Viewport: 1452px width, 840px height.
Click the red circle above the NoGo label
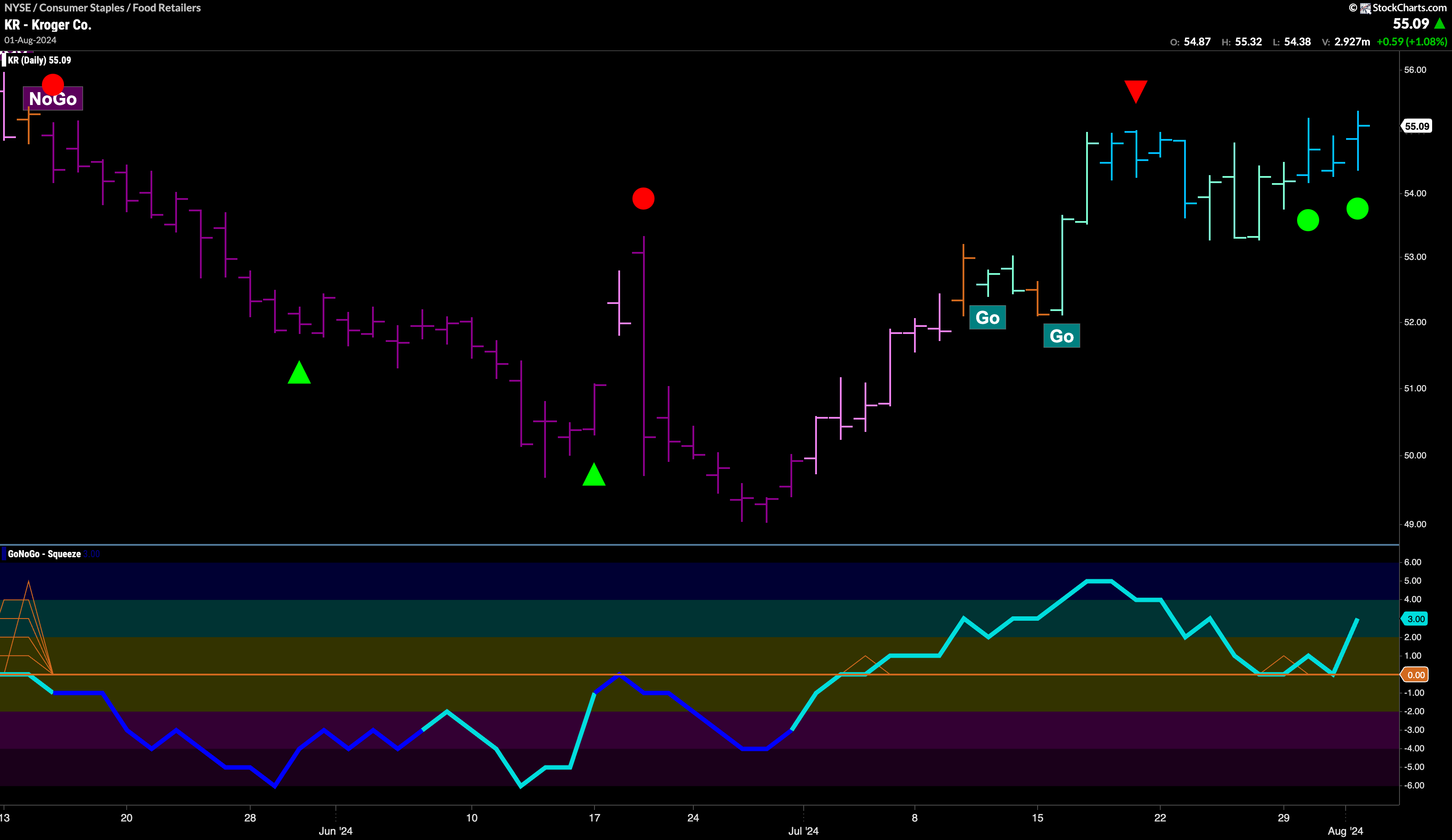coord(53,85)
